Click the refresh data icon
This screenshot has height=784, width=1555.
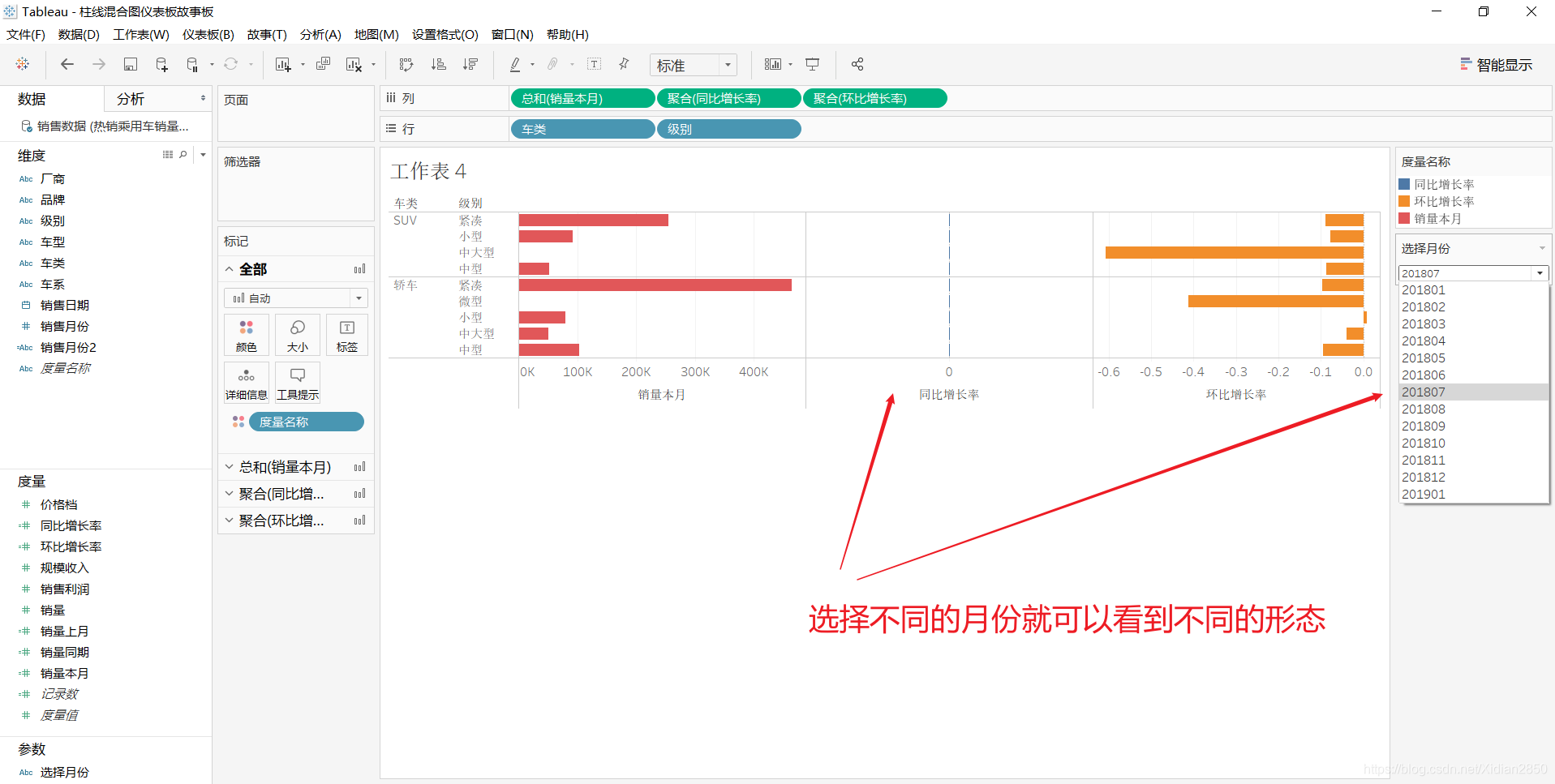[231, 64]
